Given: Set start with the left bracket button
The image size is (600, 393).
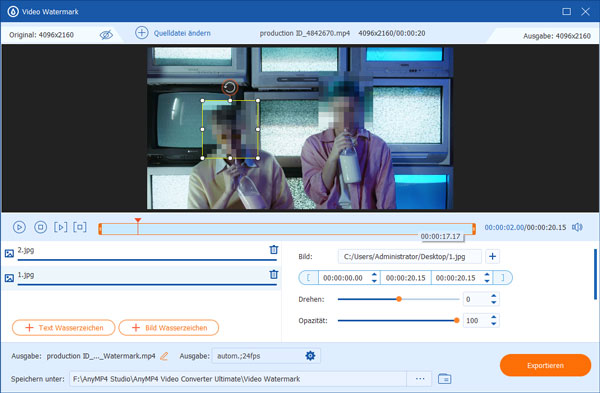Looking at the screenshot, I should [x=308, y=278].
